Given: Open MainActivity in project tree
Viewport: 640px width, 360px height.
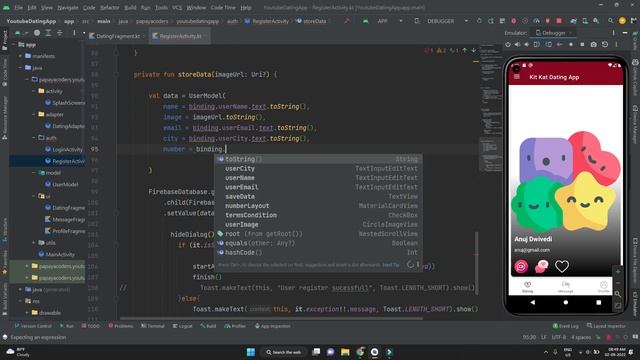Looking at the screenshot, I should pyautogui.click(x=56, y=254).
